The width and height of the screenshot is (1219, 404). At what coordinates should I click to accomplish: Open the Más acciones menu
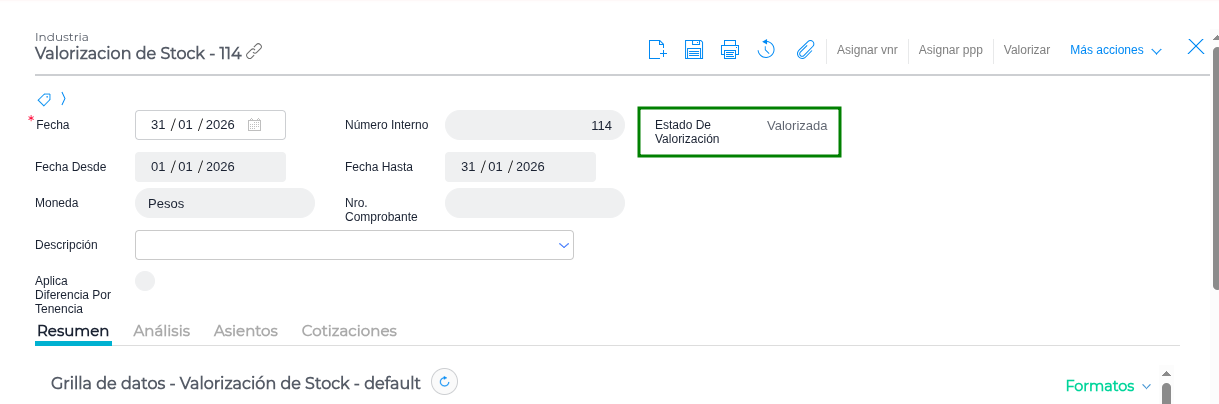1115,50
